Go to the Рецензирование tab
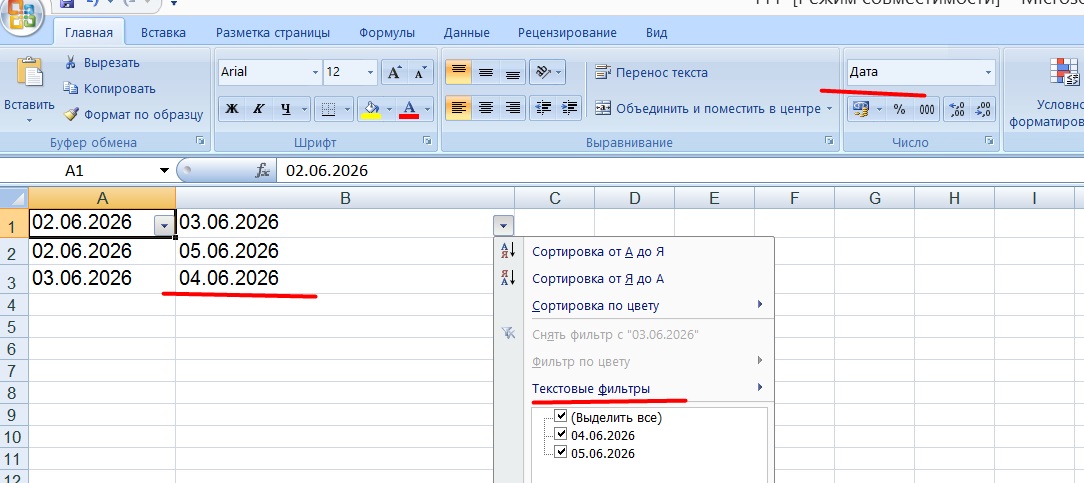 pos(567,32)
